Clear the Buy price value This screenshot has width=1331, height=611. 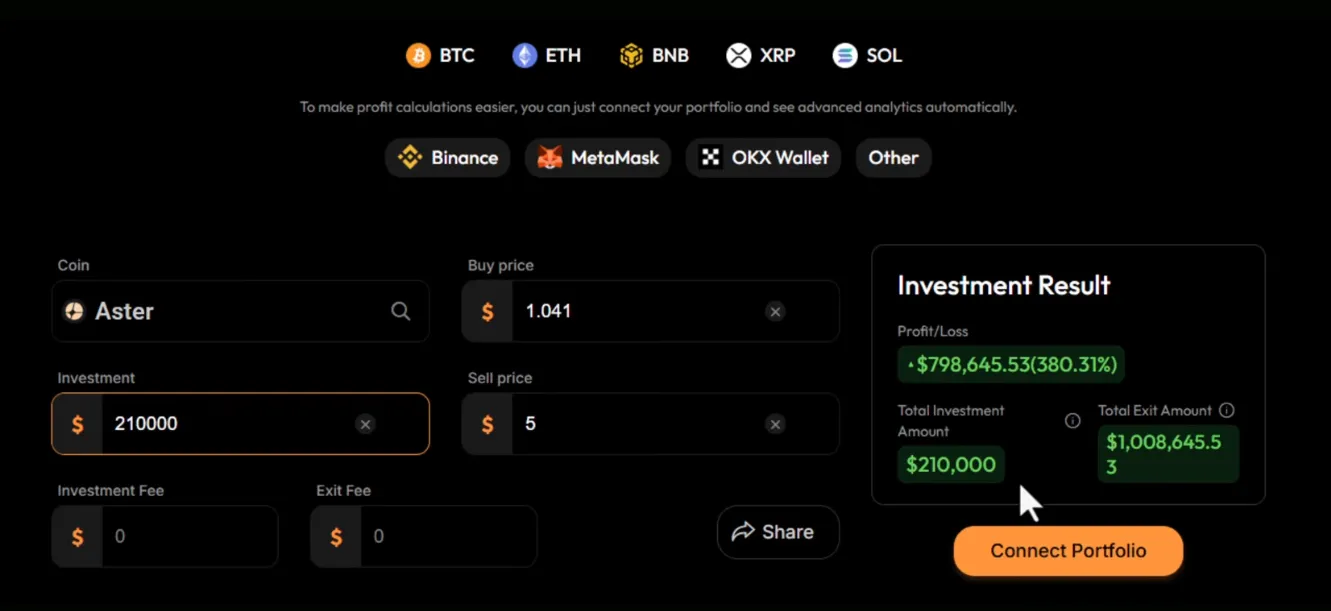[x=775, y=311]
